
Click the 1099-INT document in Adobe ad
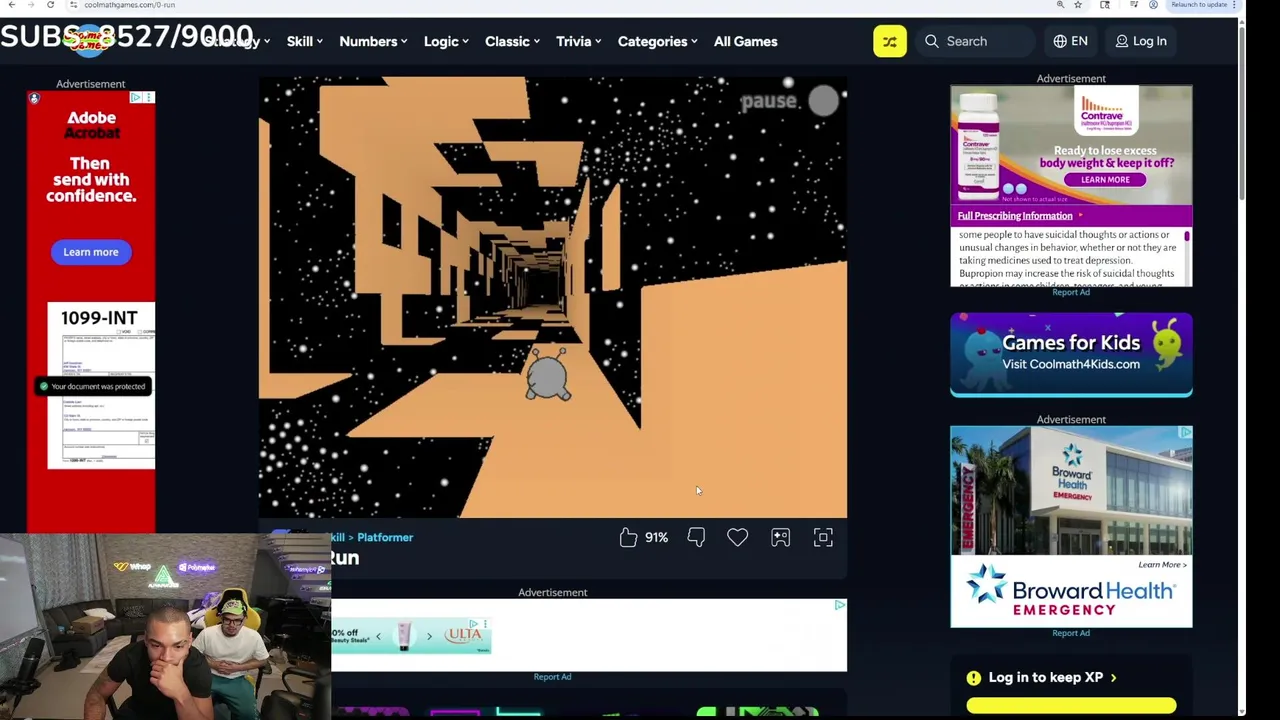point(101,385)
